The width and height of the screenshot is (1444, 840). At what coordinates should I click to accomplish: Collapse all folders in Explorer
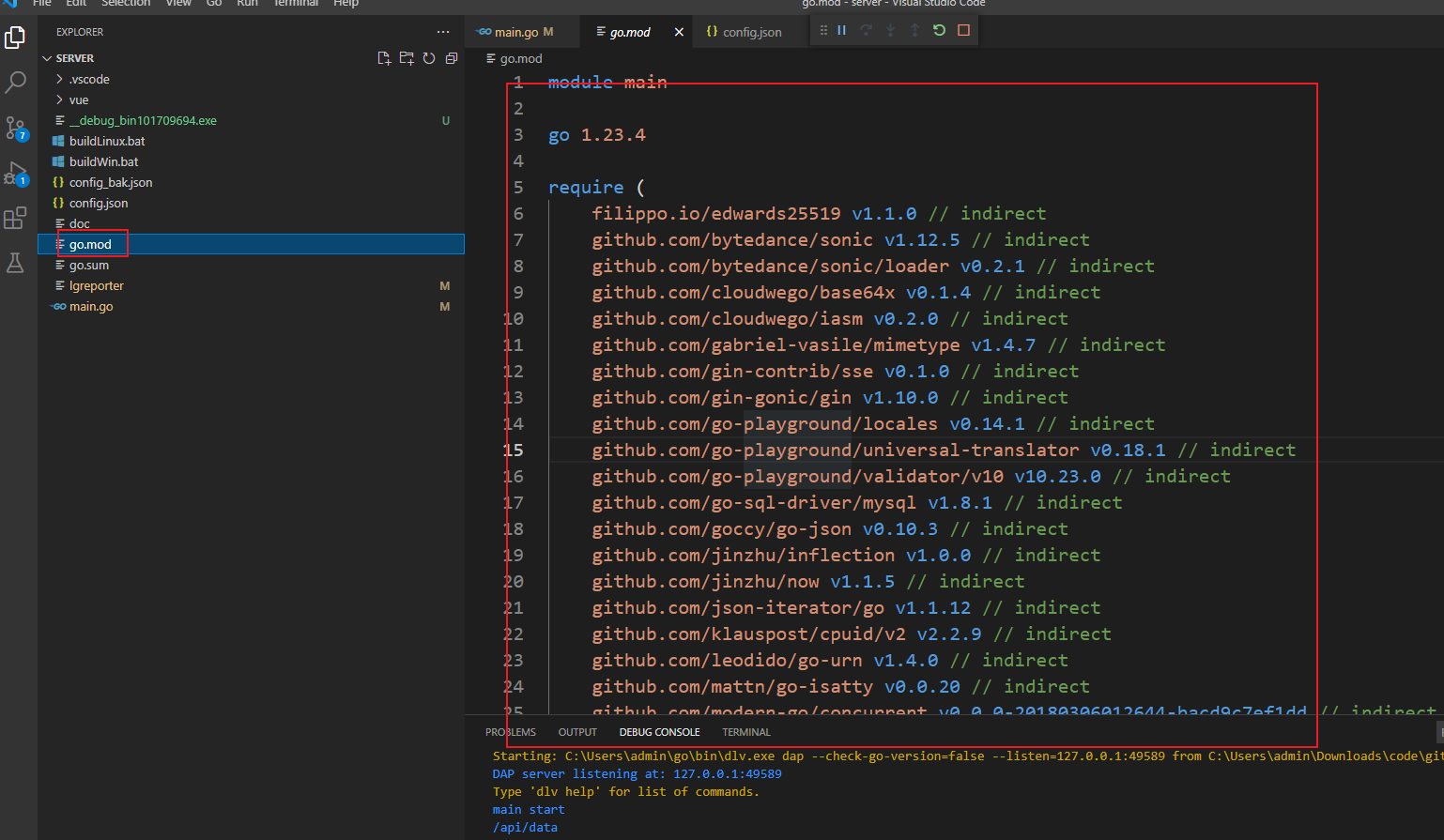[452, 58]
